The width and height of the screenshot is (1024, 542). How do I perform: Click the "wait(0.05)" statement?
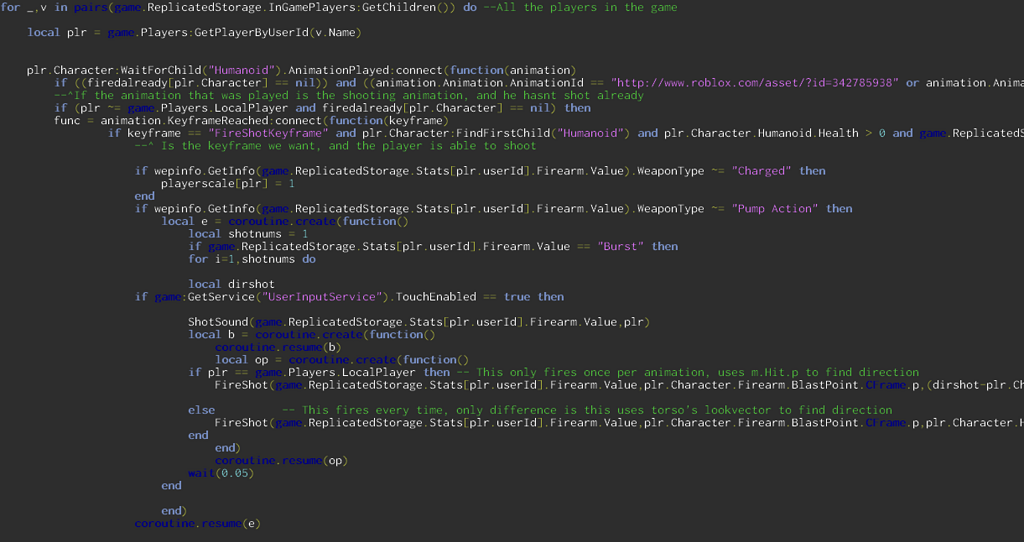point(221,473)
